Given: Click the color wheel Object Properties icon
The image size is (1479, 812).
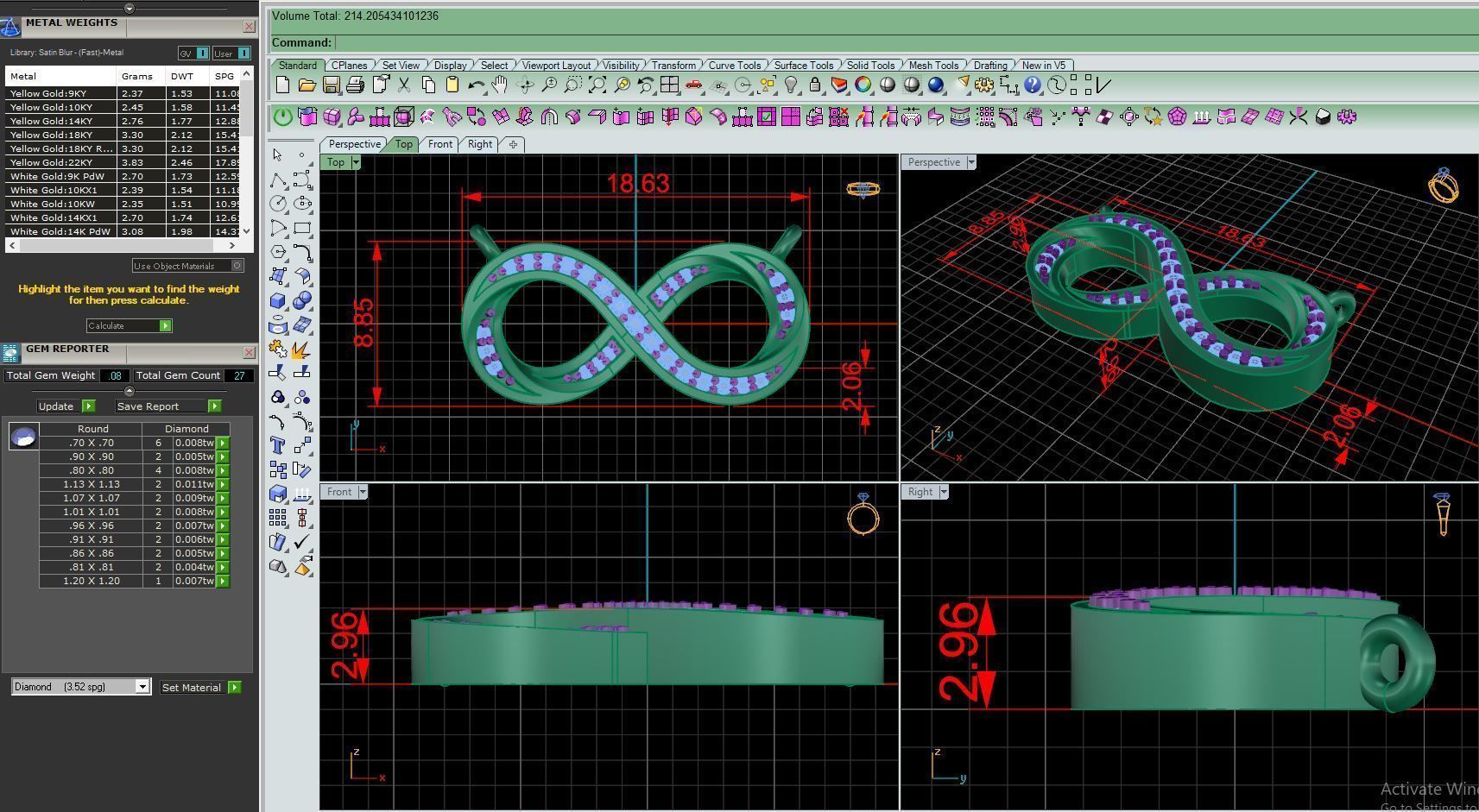Looking at the screenshot, I should pyautogui.click(x=863, y=85).
